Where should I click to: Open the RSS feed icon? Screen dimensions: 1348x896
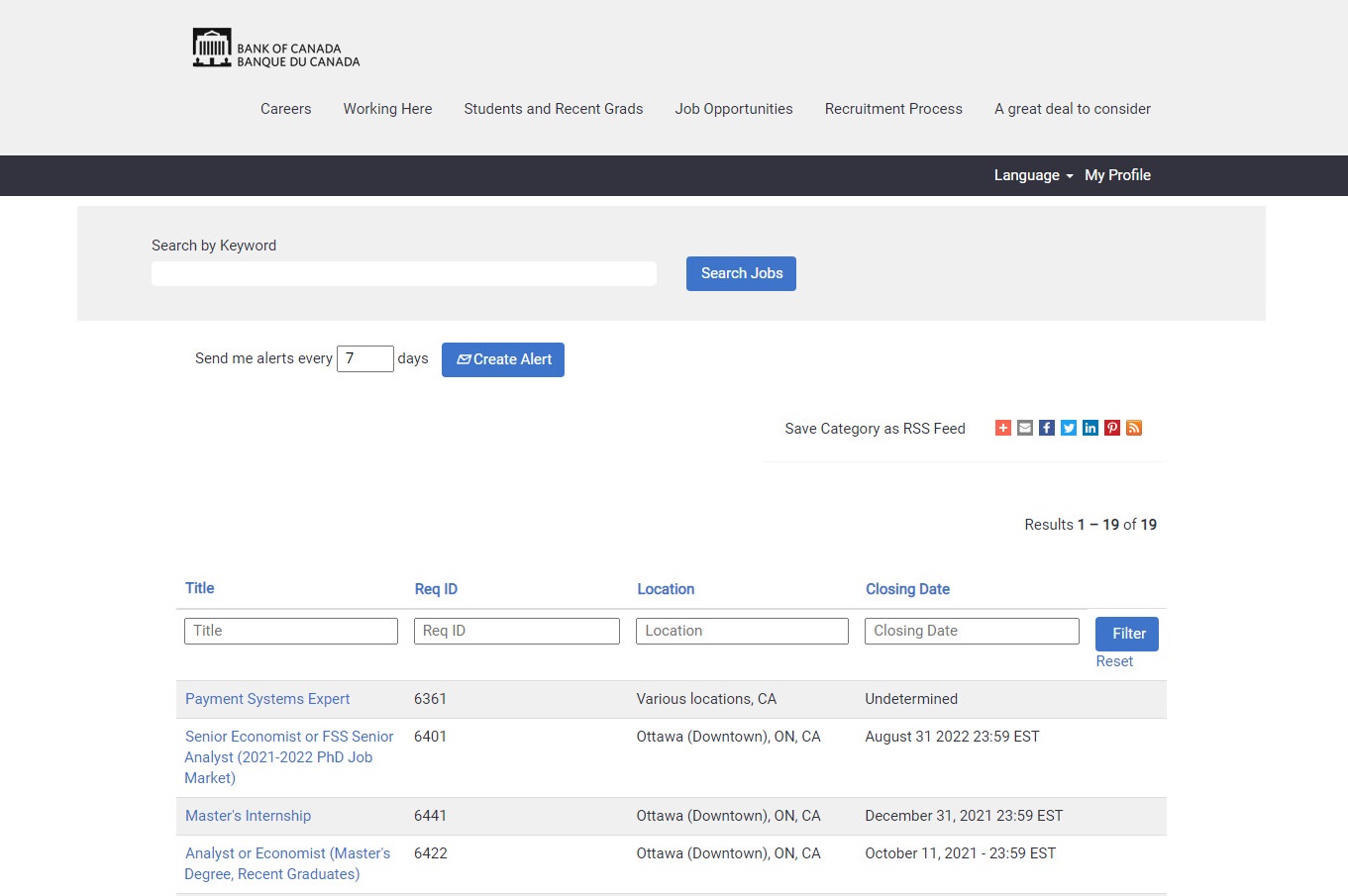tap(1134, 428)
